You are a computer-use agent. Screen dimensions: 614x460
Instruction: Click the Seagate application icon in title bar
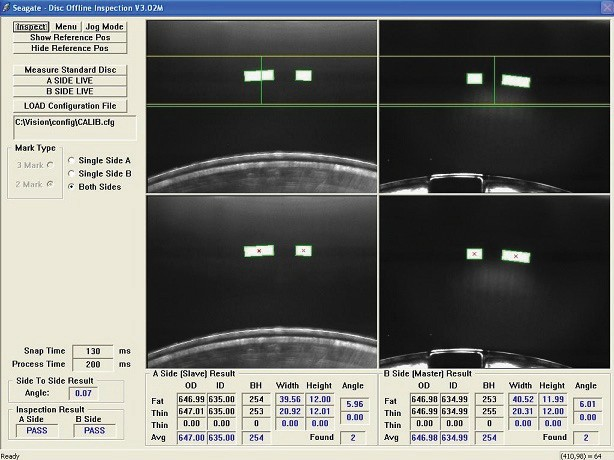[x=8, y=8]
